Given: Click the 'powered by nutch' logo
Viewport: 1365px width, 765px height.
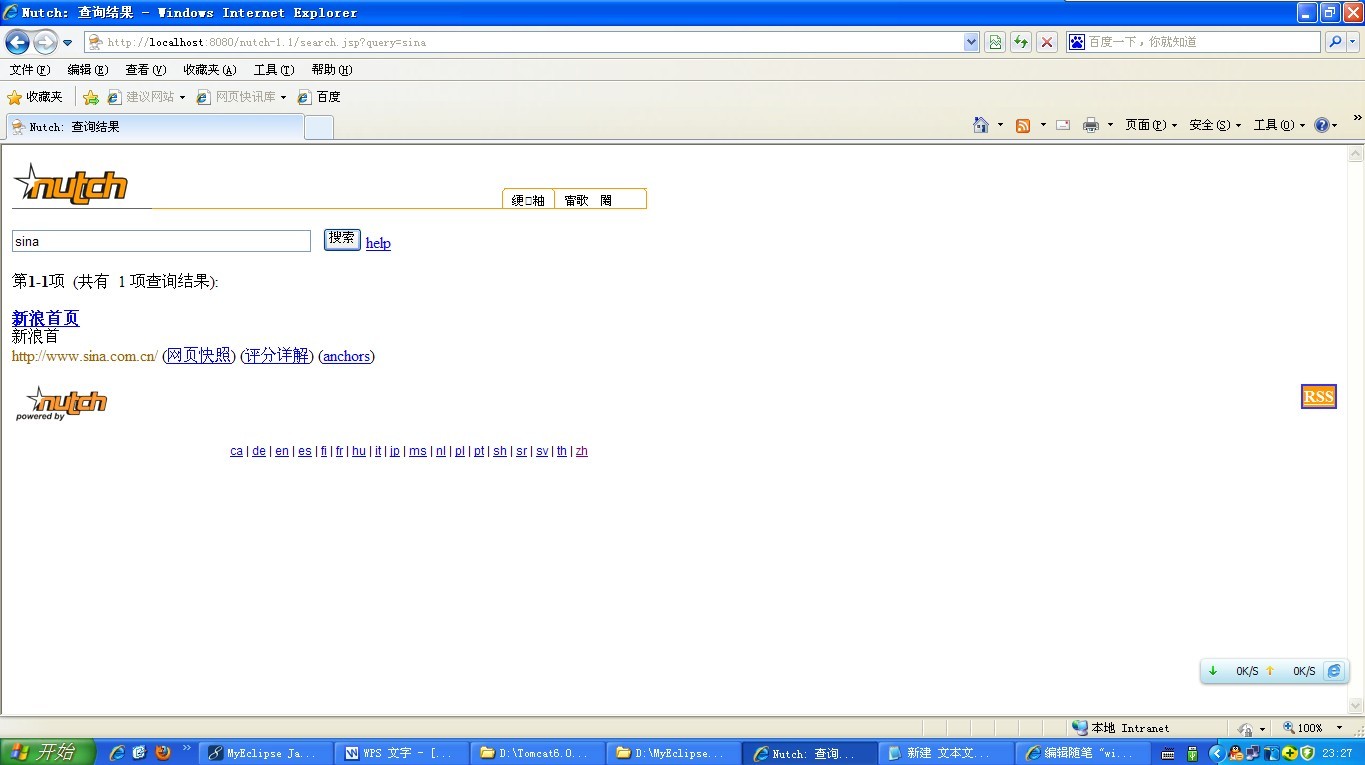Looking at the screenshot, I should tap(61, 403).
